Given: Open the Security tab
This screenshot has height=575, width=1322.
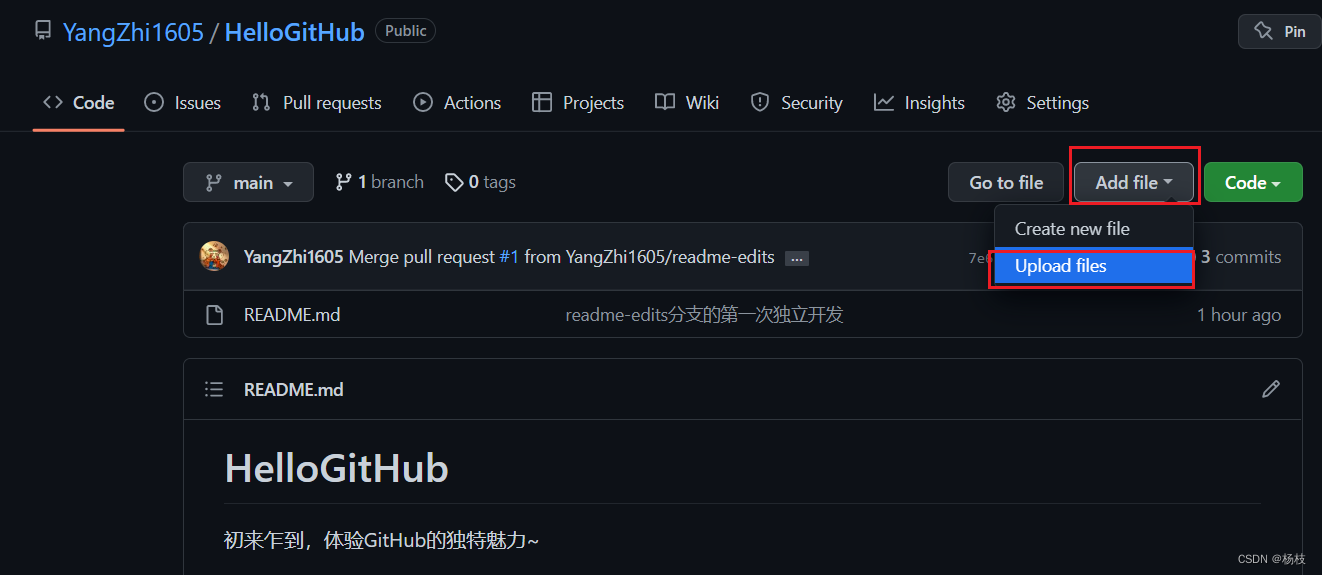Looking at the screenshot, I should point(796,102).
